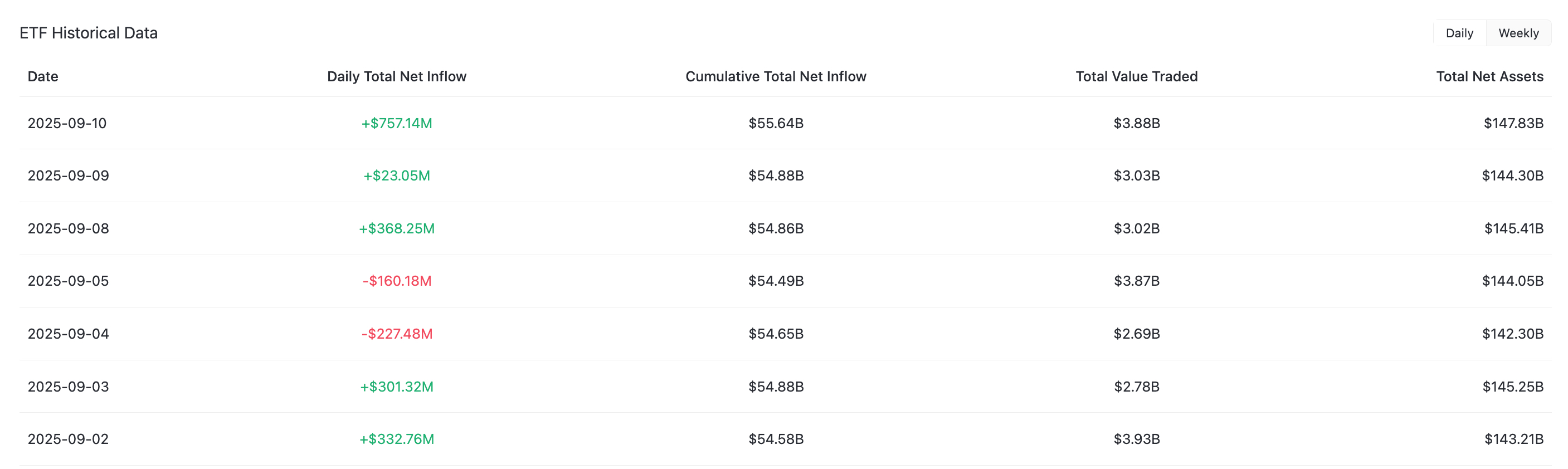The width and height of the screenshot is (1568, 469).
Task: Click the -$160.18M outflow value
Action: coord(396,281)
